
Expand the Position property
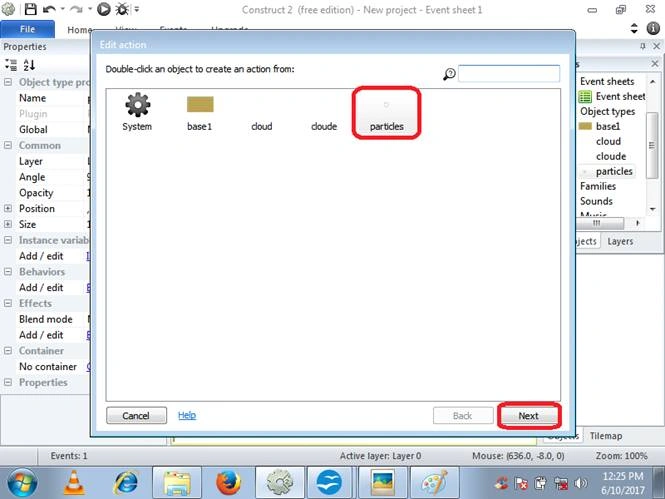click(8, 208)
